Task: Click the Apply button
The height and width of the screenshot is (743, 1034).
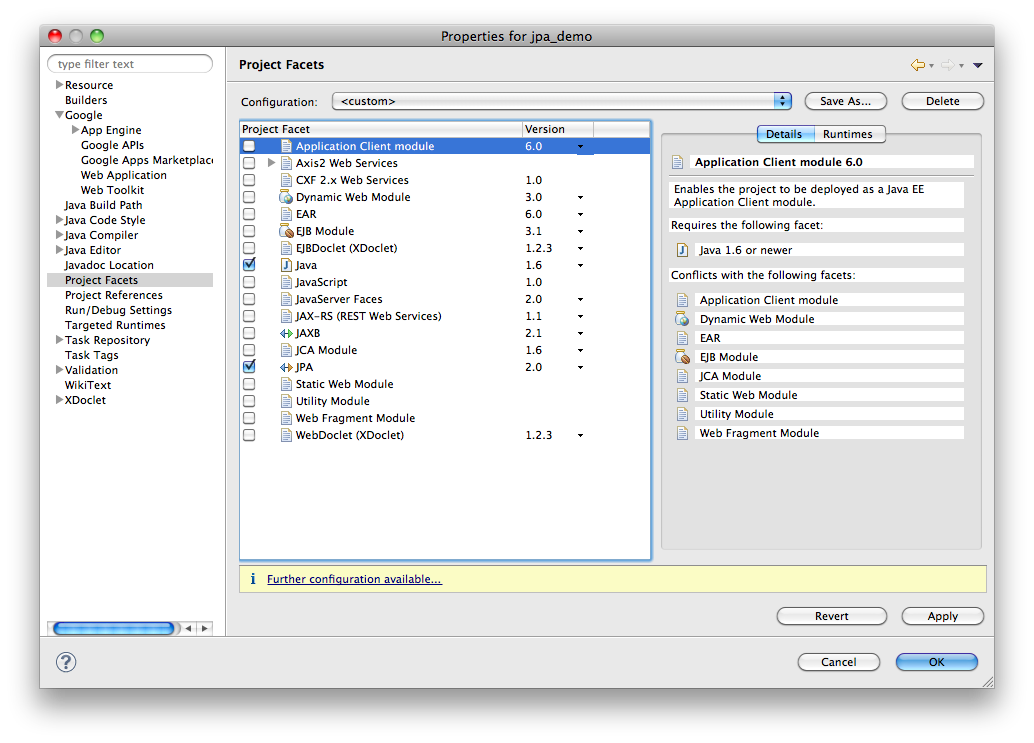Action: coord(942,616)
